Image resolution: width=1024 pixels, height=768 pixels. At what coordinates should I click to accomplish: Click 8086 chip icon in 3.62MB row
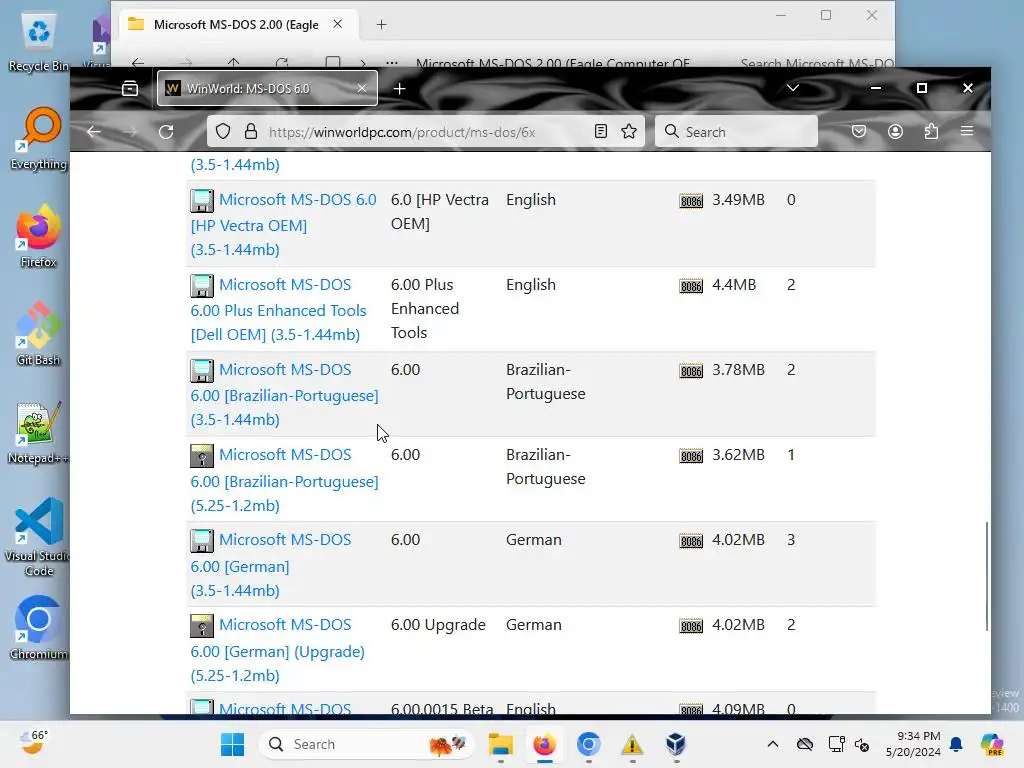tap(691, 456)
